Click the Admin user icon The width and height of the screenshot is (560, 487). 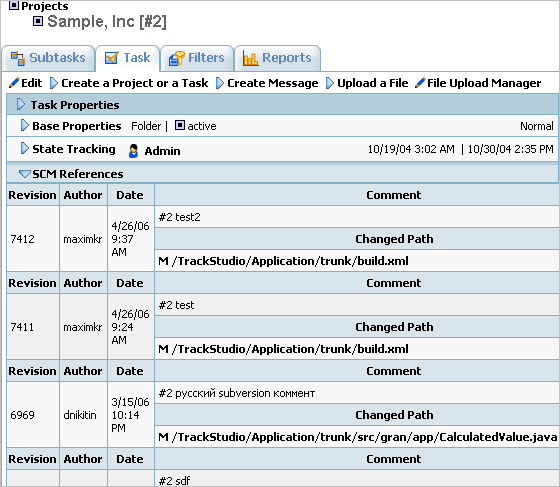coord(133,151)
